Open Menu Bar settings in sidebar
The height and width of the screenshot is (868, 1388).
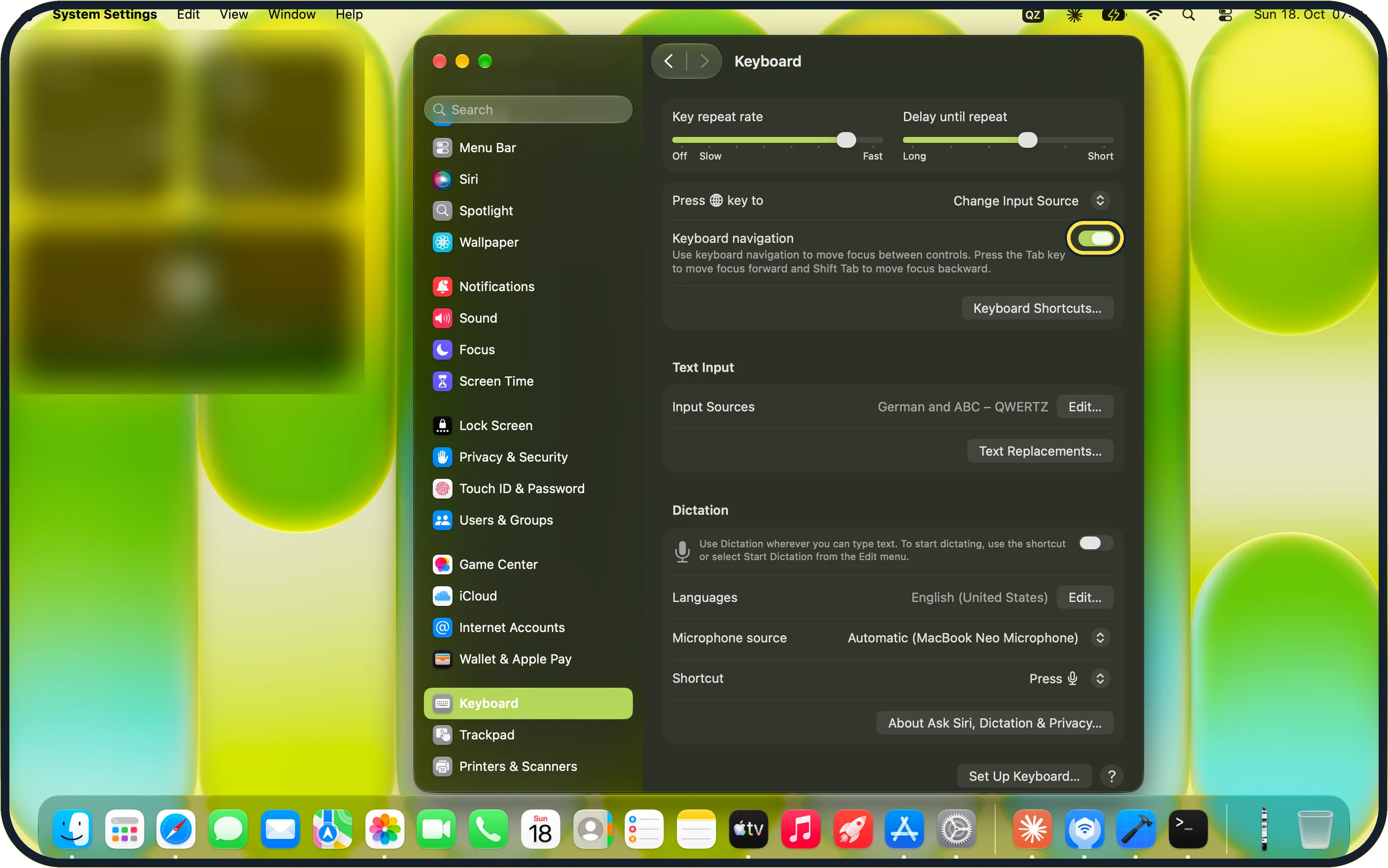[x=528, y=147]
